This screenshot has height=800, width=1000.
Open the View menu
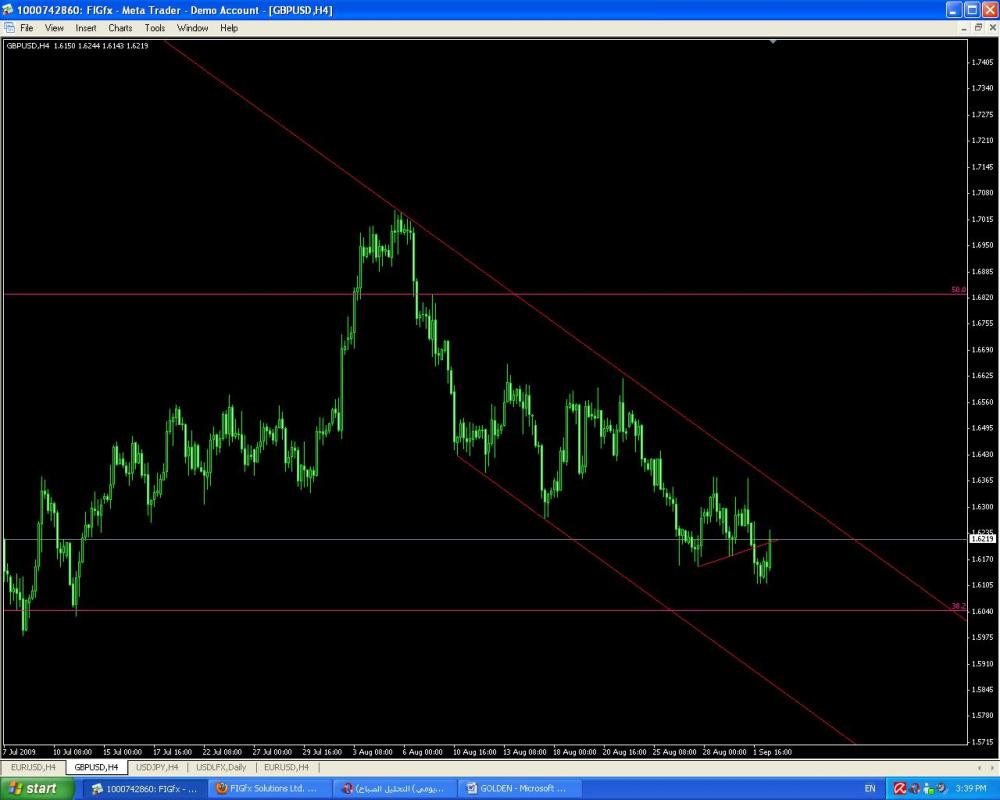coord(54,28)
